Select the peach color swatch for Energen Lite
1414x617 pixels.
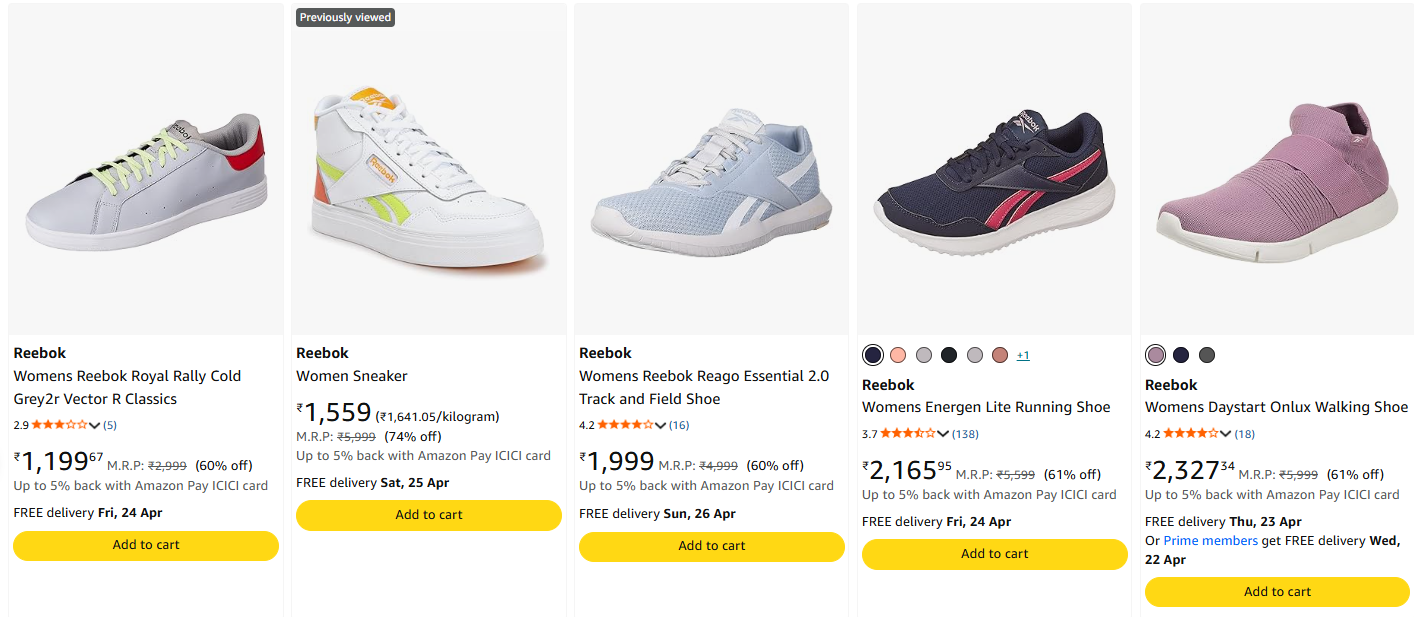[x=898, y=355]
